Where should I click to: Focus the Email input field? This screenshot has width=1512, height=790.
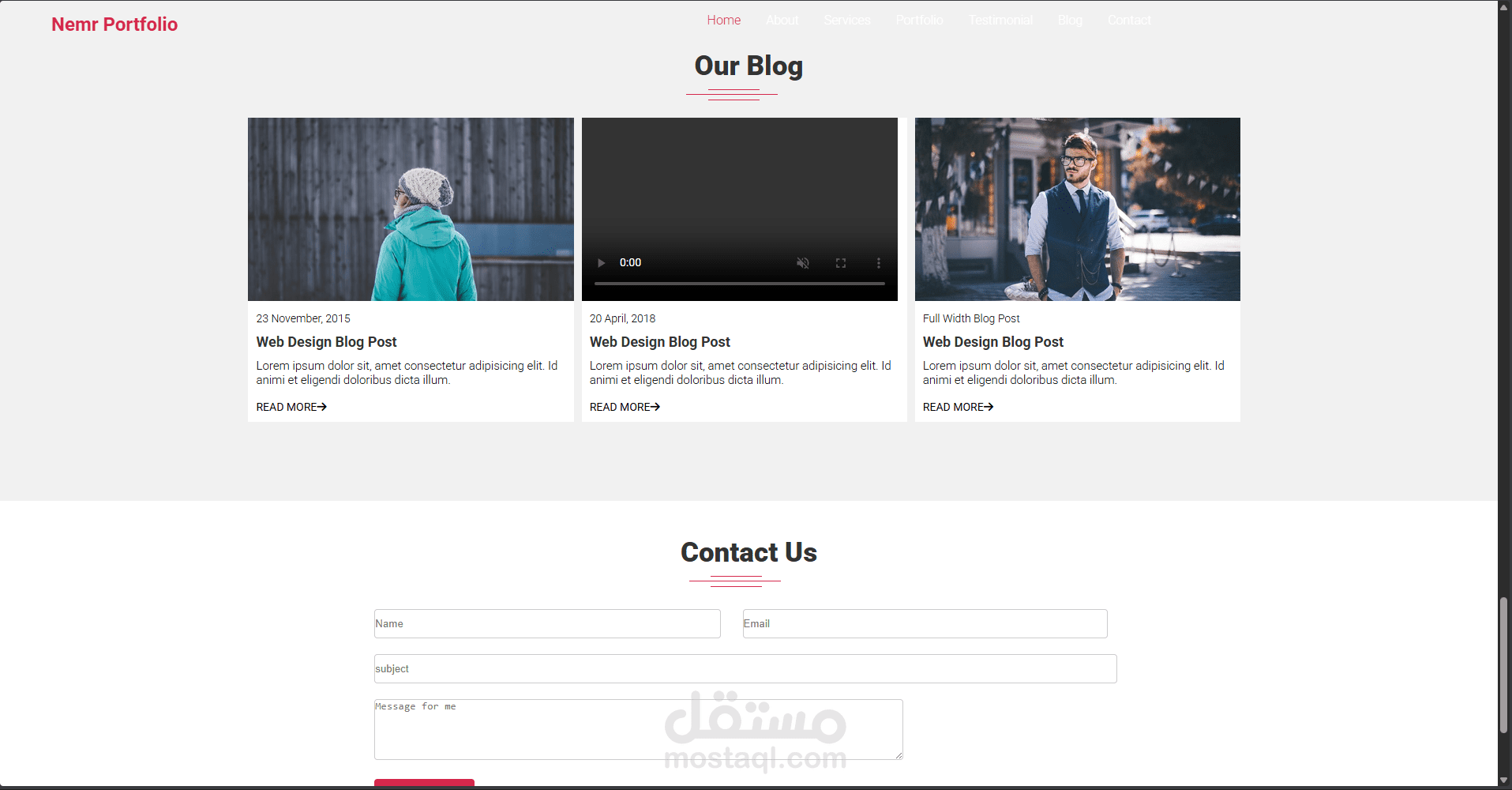tap(925, 623)
